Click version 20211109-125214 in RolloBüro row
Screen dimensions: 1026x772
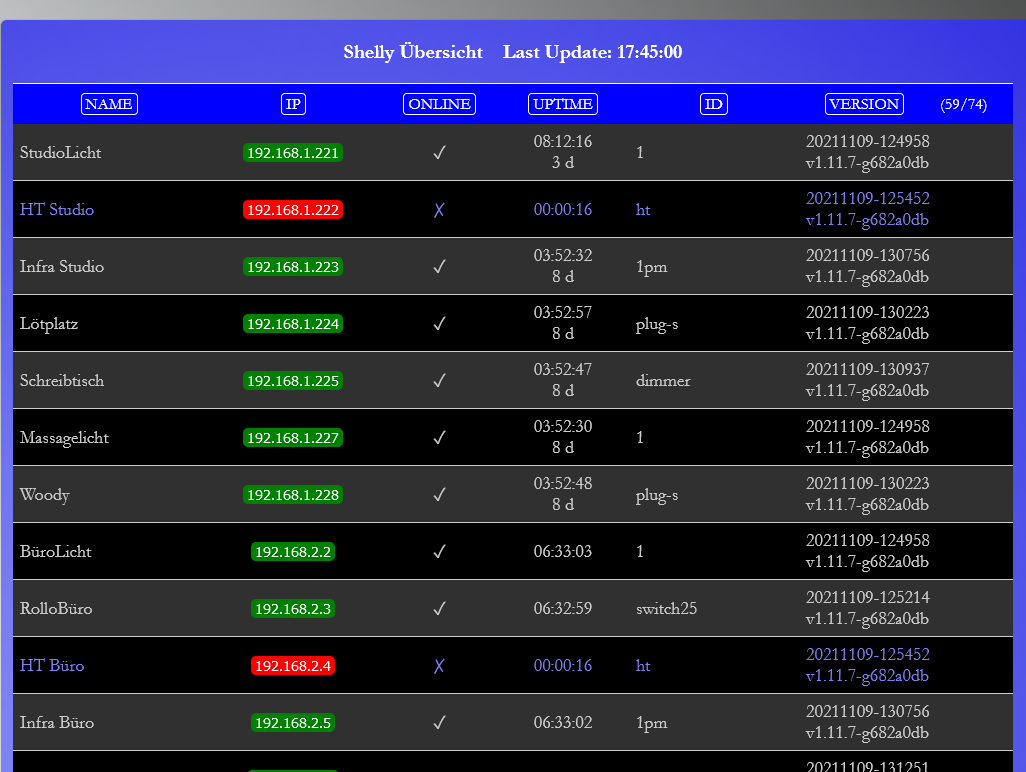[868, 597]
